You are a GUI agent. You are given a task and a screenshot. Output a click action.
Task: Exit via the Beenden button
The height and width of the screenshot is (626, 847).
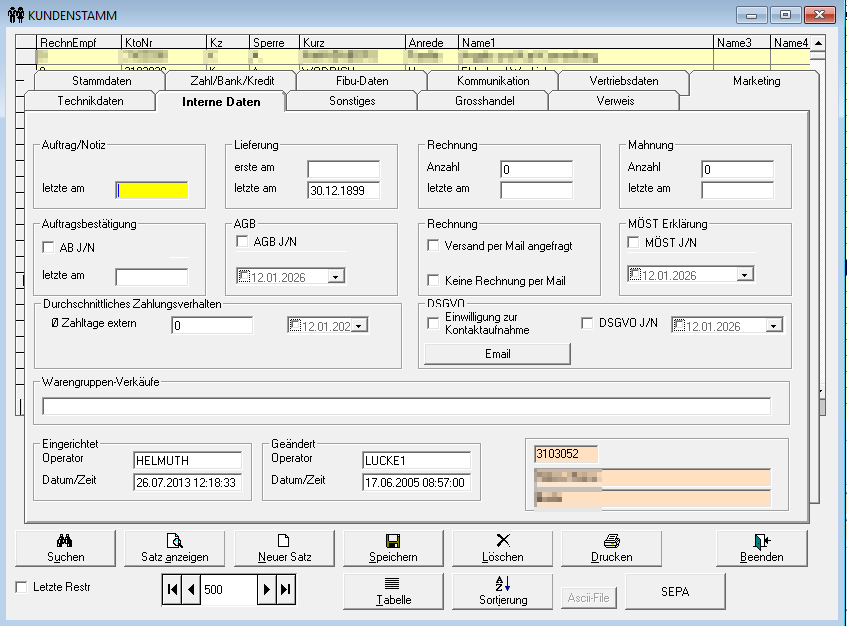click(761, 548)
